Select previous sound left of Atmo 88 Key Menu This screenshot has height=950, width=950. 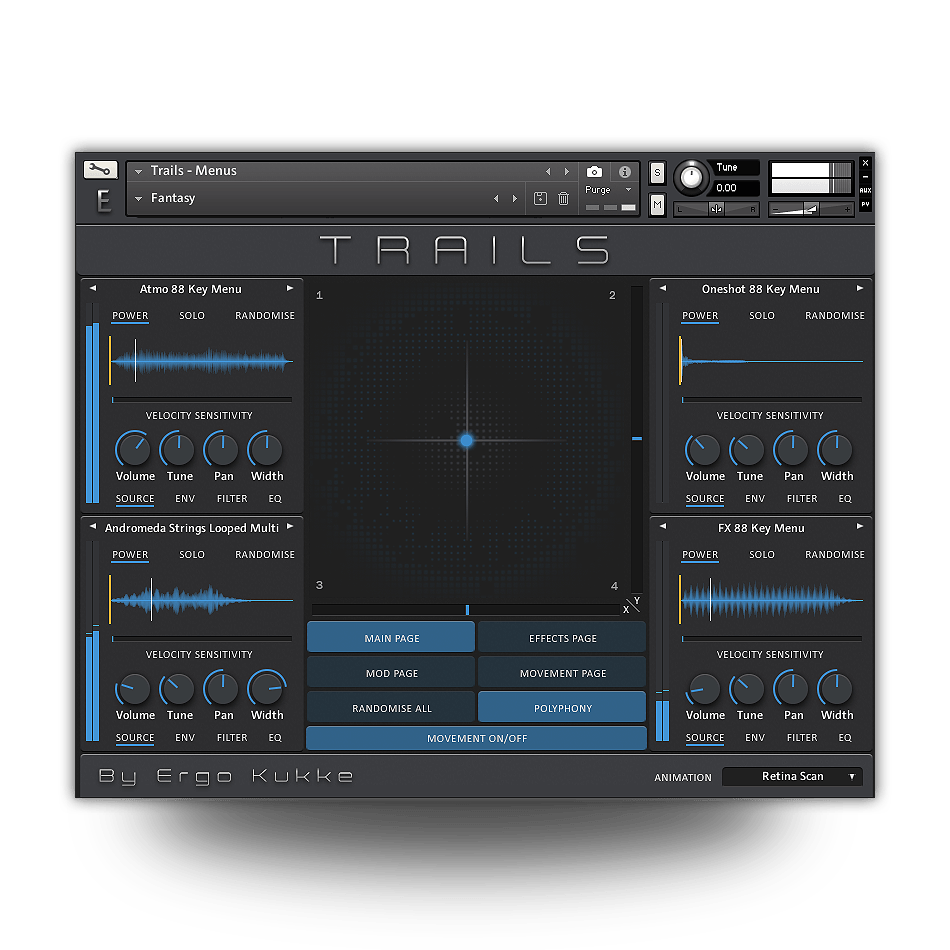[x=92, y=289]
